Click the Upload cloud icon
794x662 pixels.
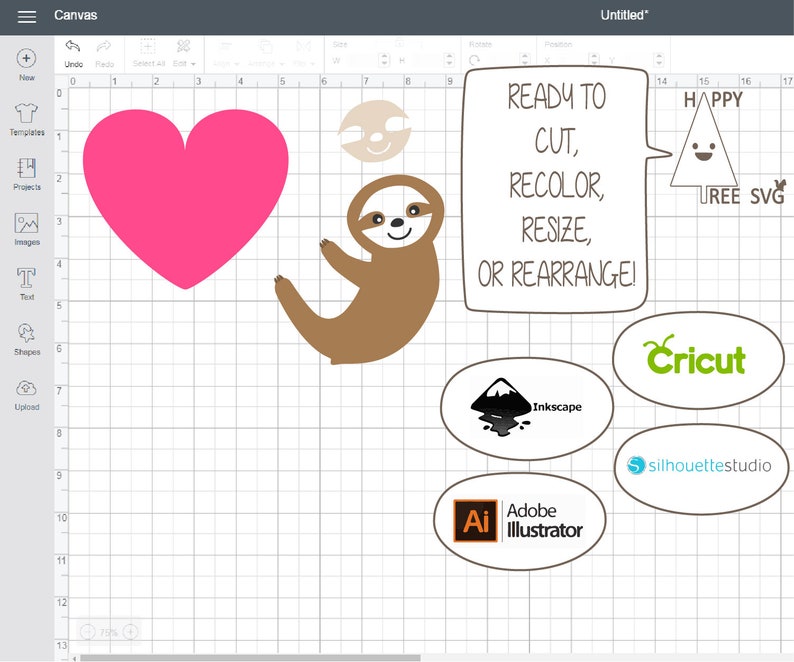(x=26, y=388)
